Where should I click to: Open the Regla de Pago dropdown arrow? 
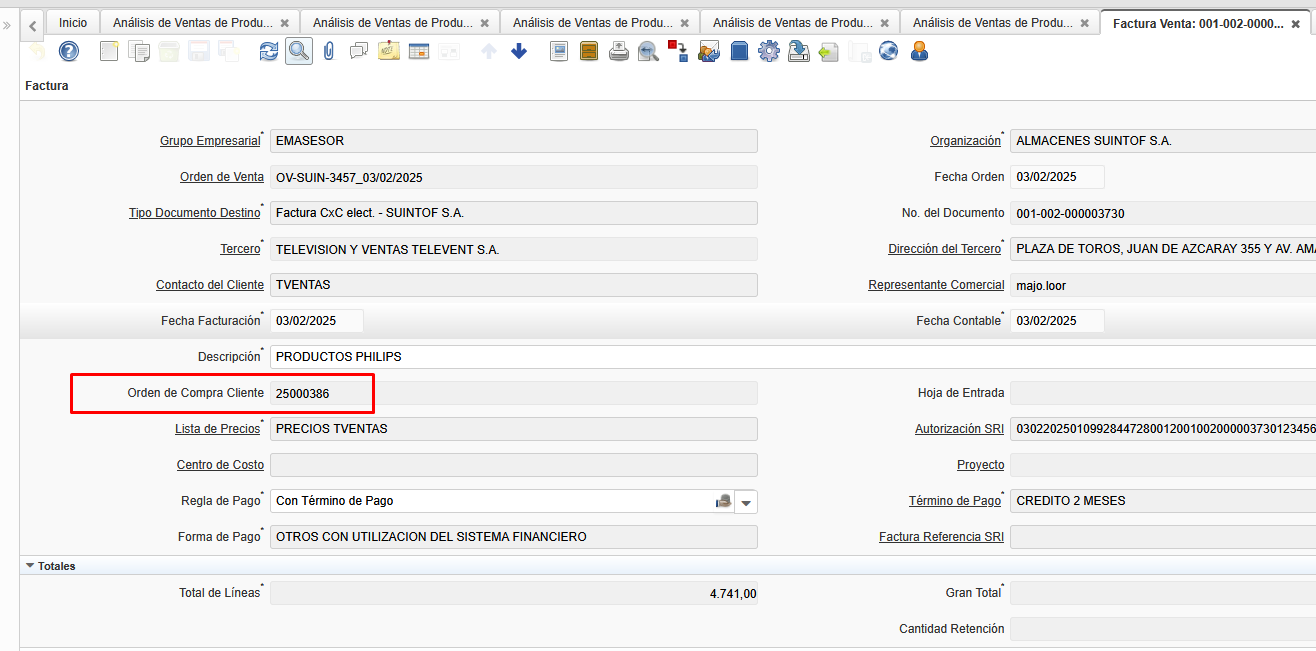(746, 501)
